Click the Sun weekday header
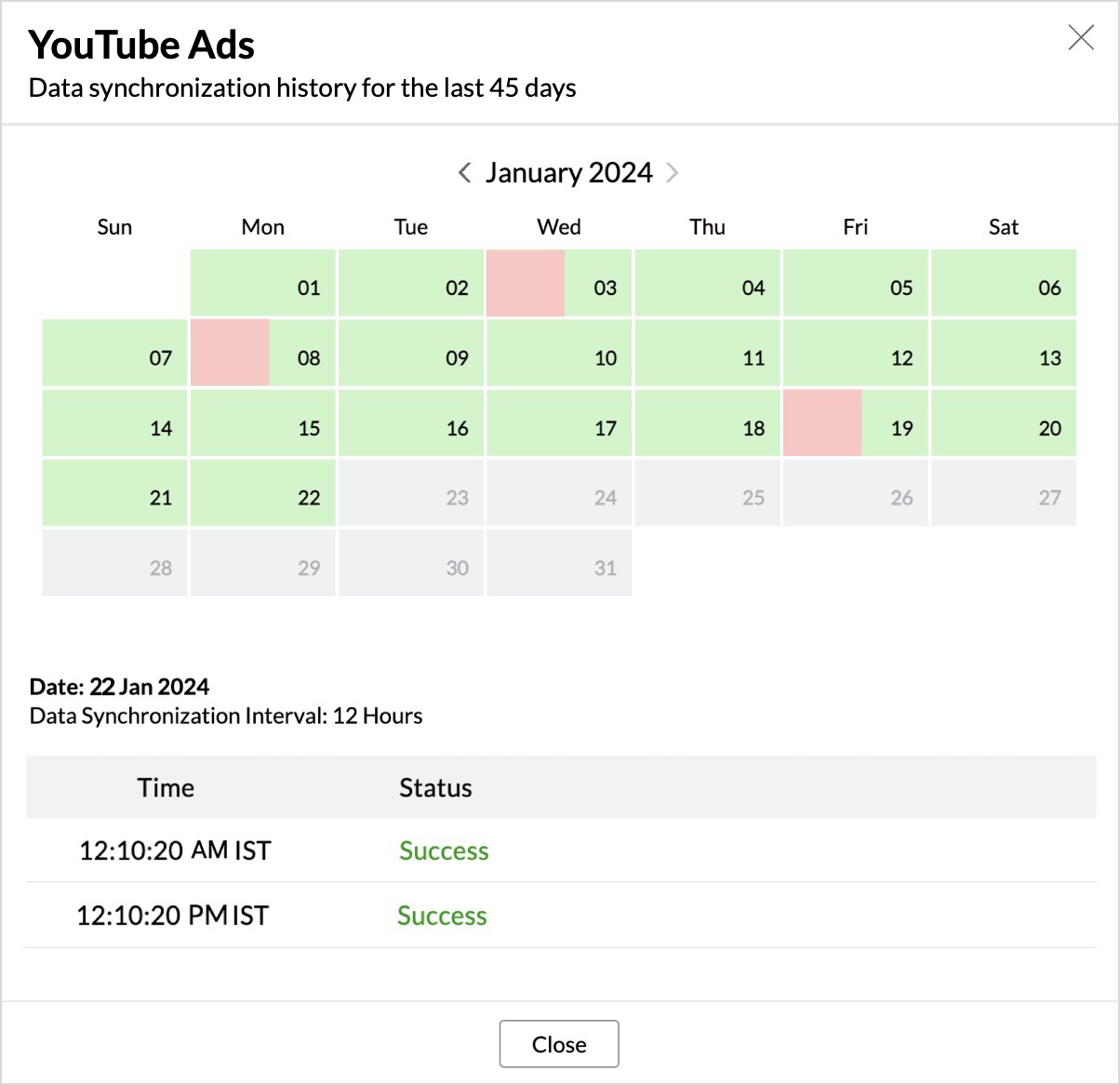This screenshot has height=1085, width=1120. click(114, 227)
